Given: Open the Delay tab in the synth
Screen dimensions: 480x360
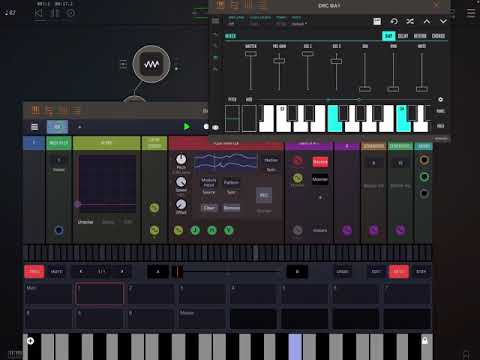Looking at the screenshot, I should pyautogui.click(x=403, y=36).
